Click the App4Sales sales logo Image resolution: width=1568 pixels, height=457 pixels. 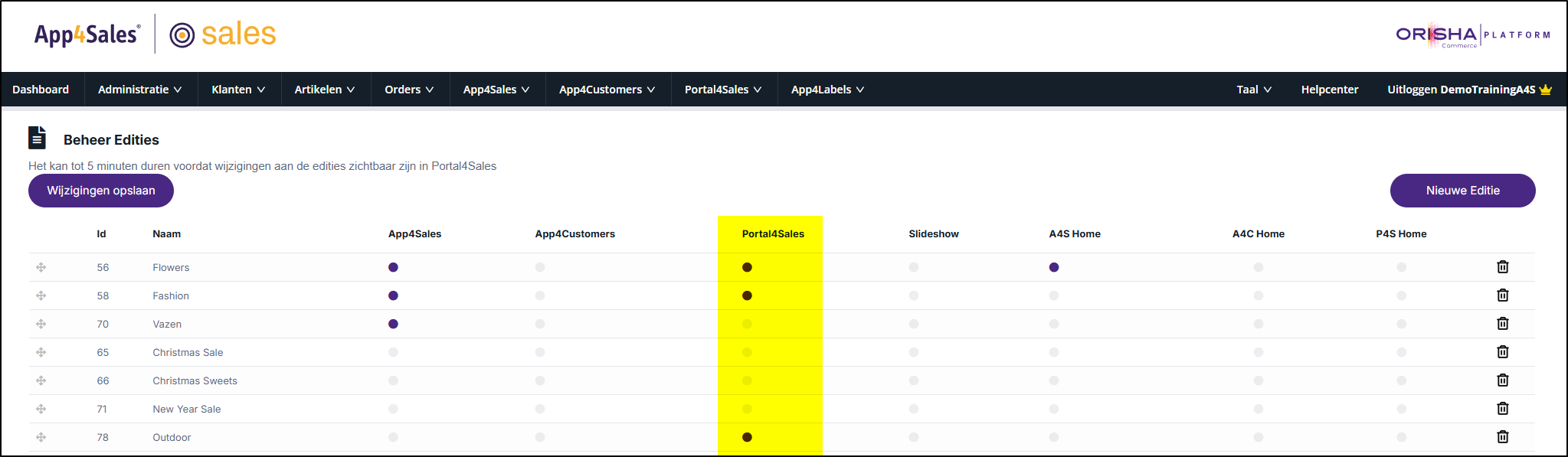155,34
